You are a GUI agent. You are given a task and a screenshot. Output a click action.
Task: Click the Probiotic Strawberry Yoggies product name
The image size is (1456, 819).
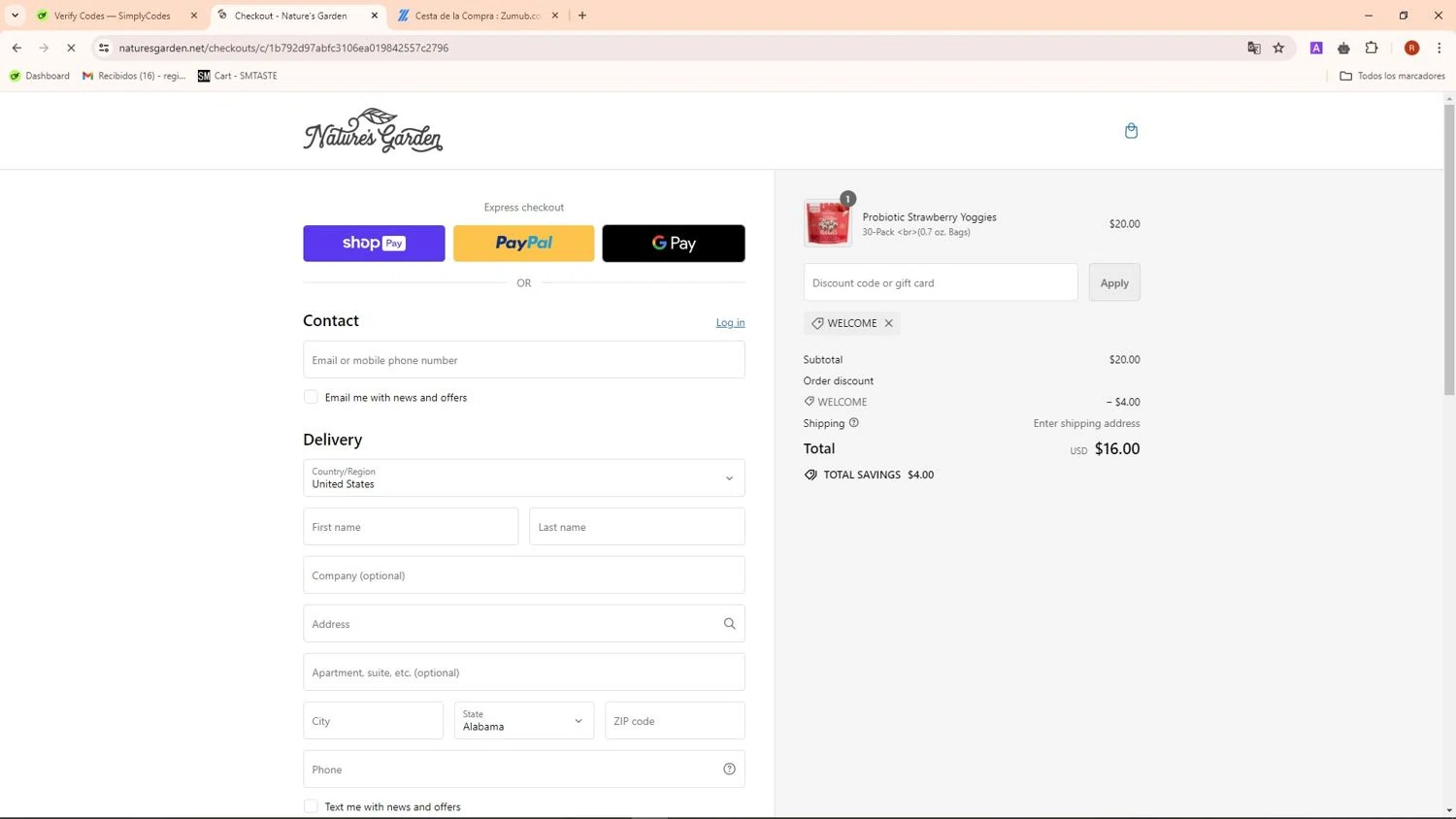point(930,217)
